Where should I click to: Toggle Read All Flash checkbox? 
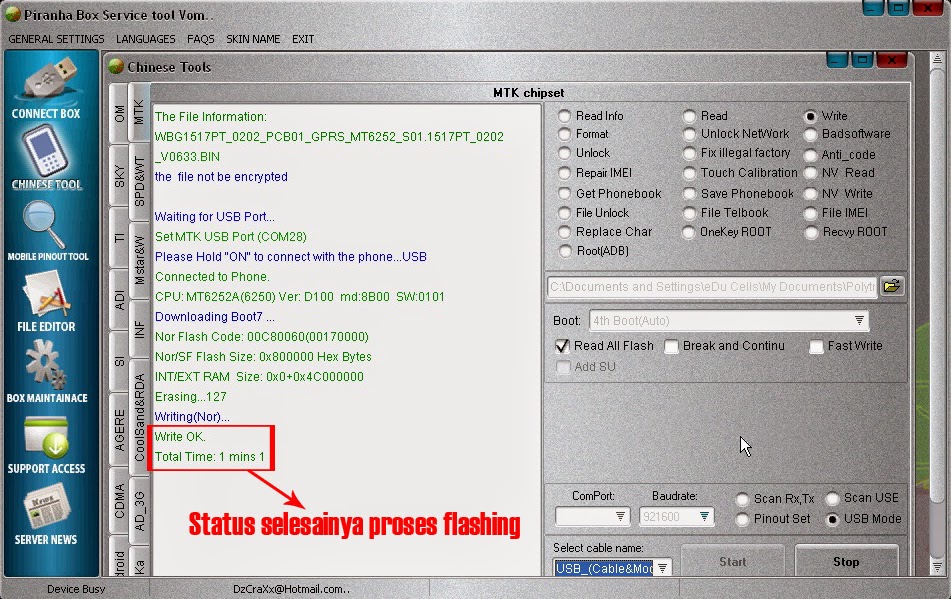click(x=562, y=346)
